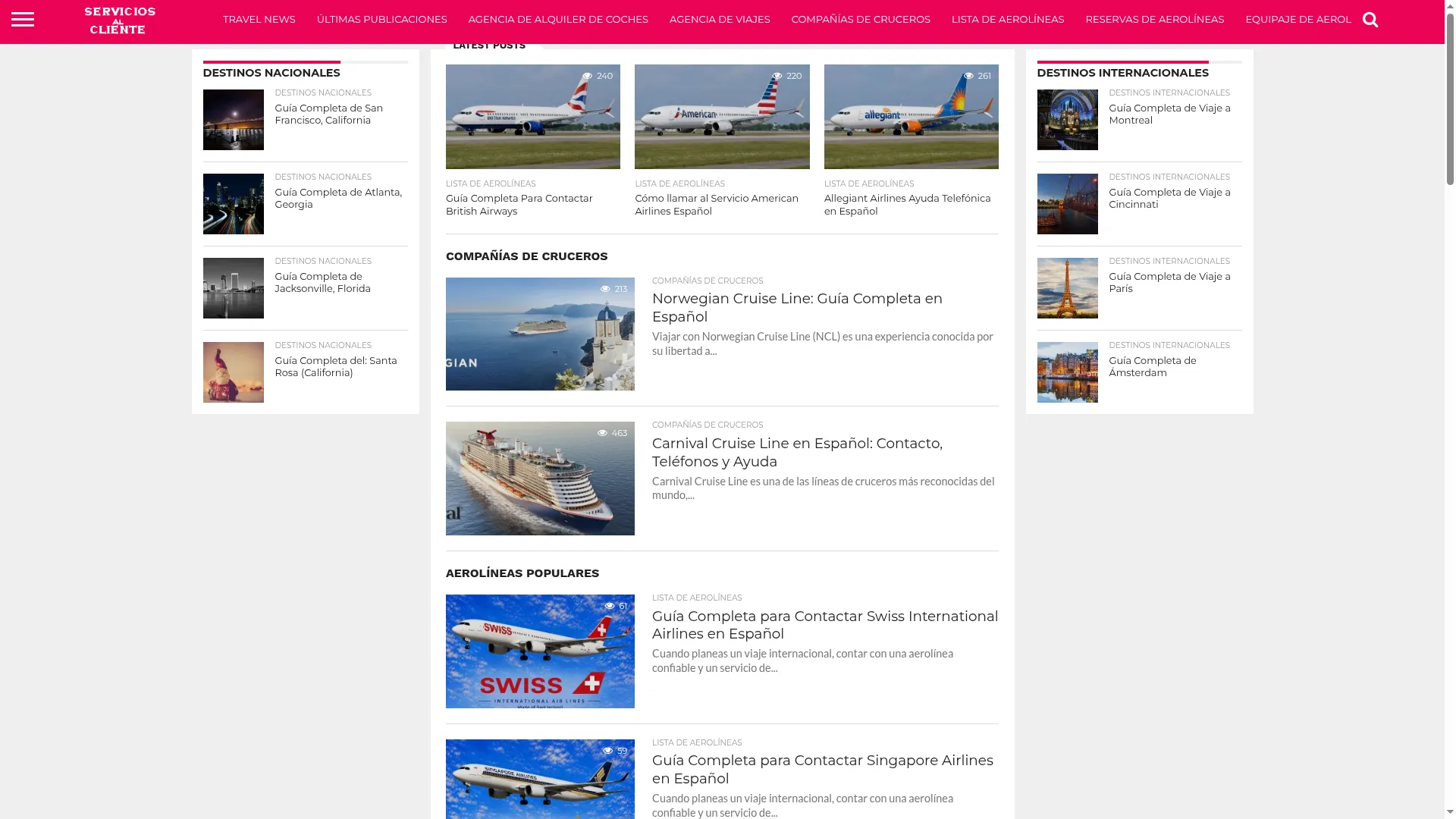
Task: Open the Carnival cruise ship image
Action: [540, 479]
